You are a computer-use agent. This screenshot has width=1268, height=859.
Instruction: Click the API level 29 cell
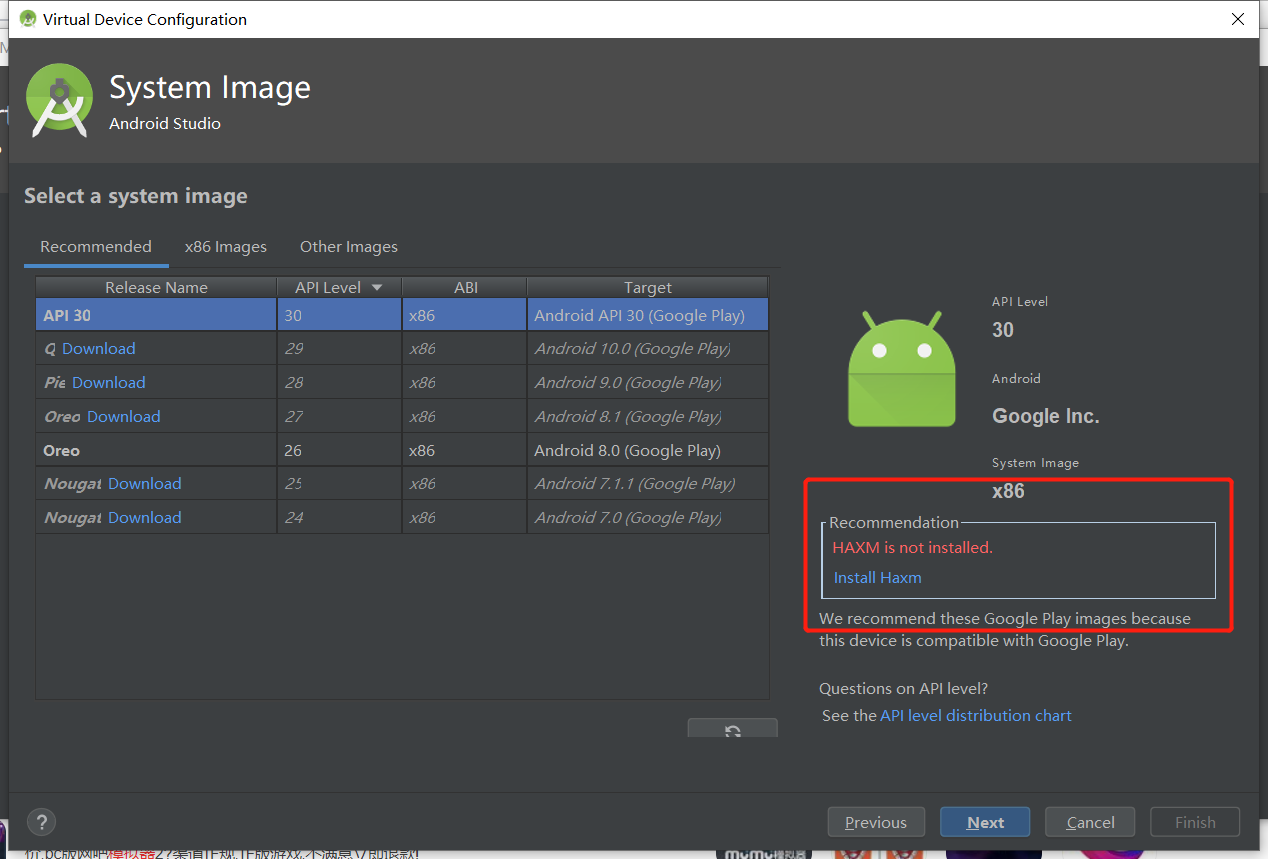coord(340,348)
